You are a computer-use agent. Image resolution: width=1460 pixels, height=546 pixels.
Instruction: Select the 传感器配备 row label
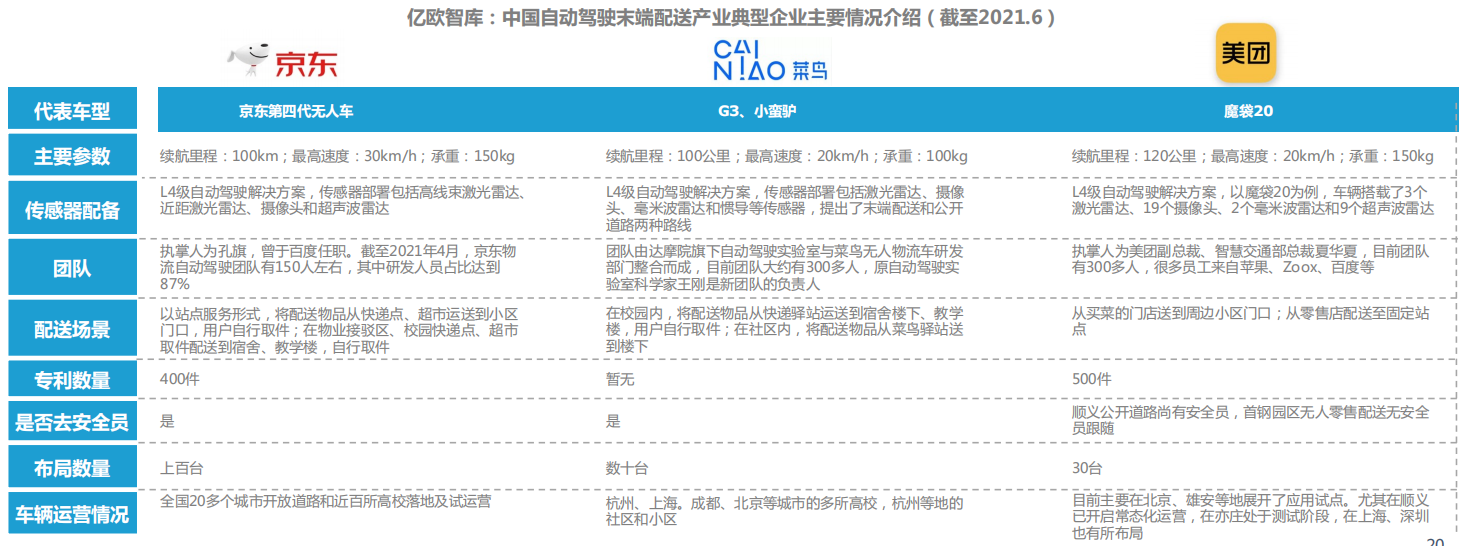(72, 209)
